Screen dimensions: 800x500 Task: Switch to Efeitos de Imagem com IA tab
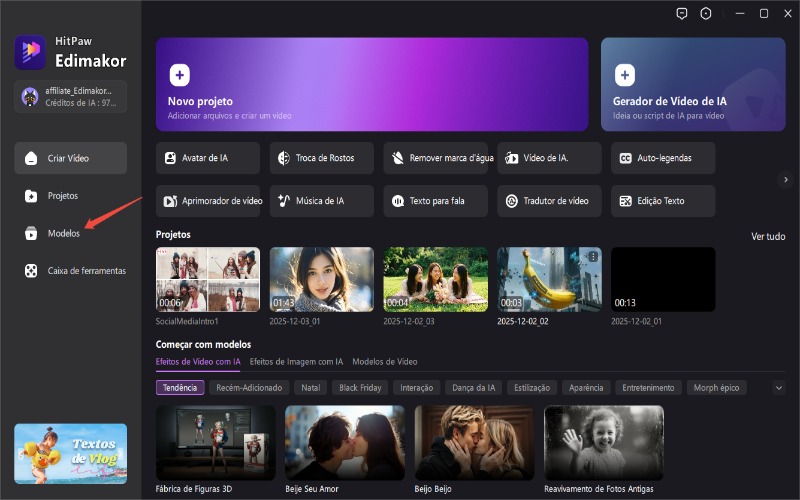click(296, 362)
